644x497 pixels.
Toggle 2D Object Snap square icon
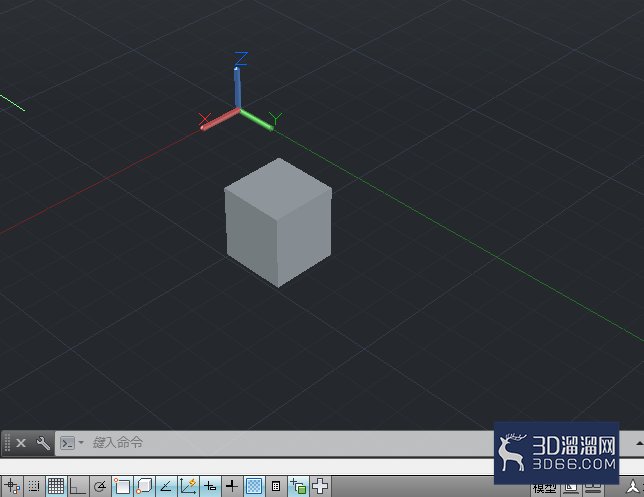point(122,487)
